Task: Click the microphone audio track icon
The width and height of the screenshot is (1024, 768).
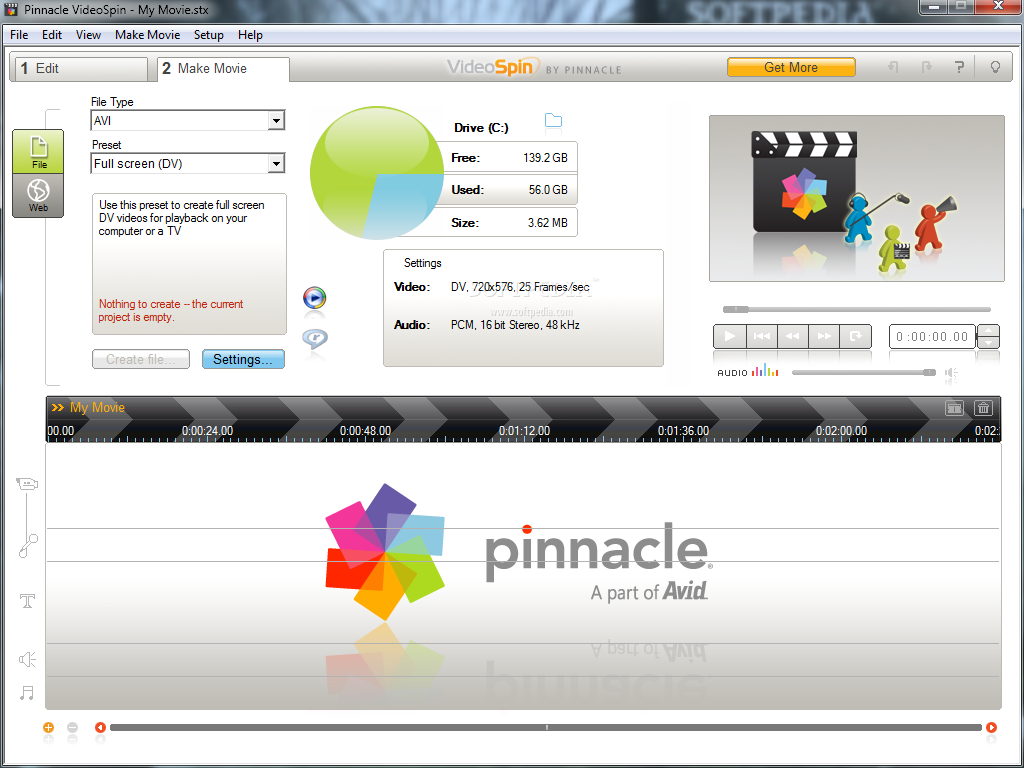Action: pos(28,546)
